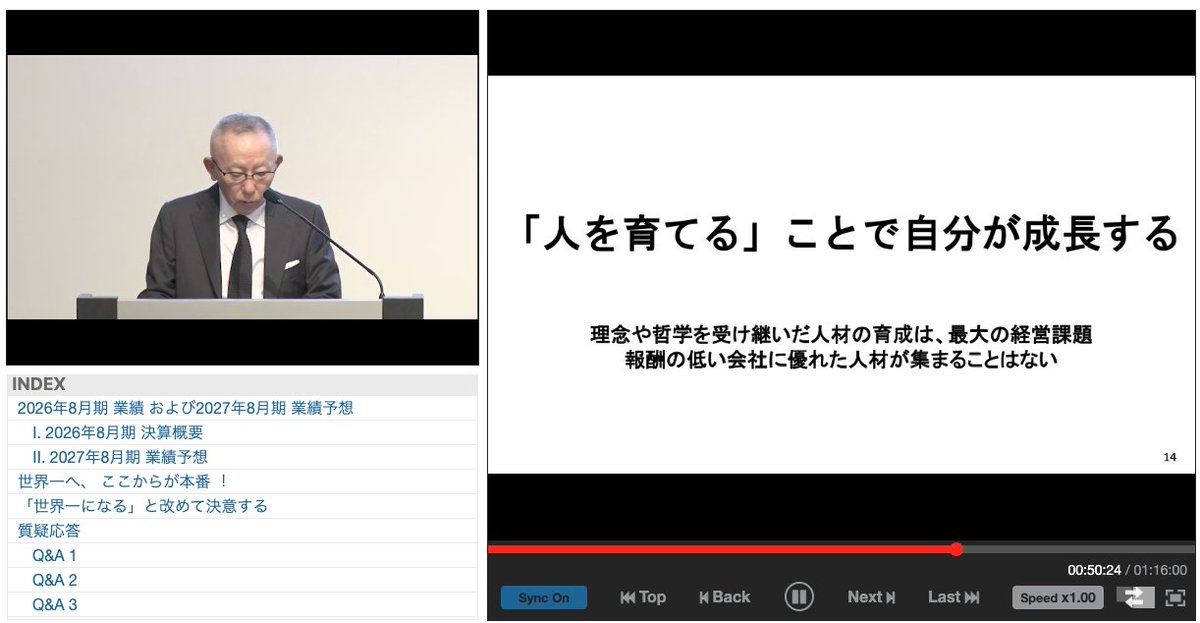The height and width of the screenshot is (623, 1200).
Task: Jump to the Top slide
Action: [x=643, y=597]
